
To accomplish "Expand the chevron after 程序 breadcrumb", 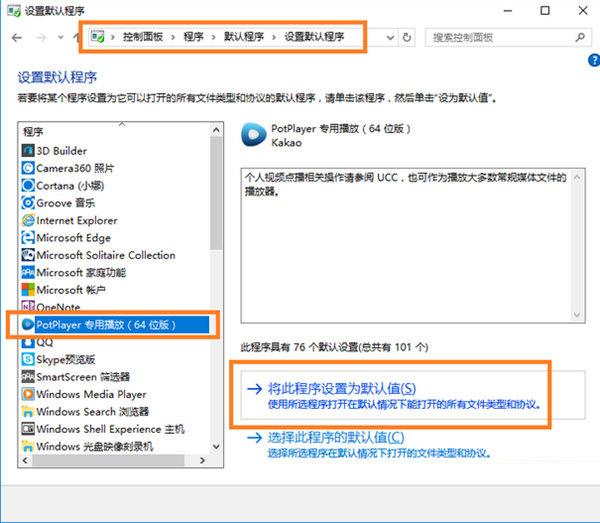I will pos(214,37).
